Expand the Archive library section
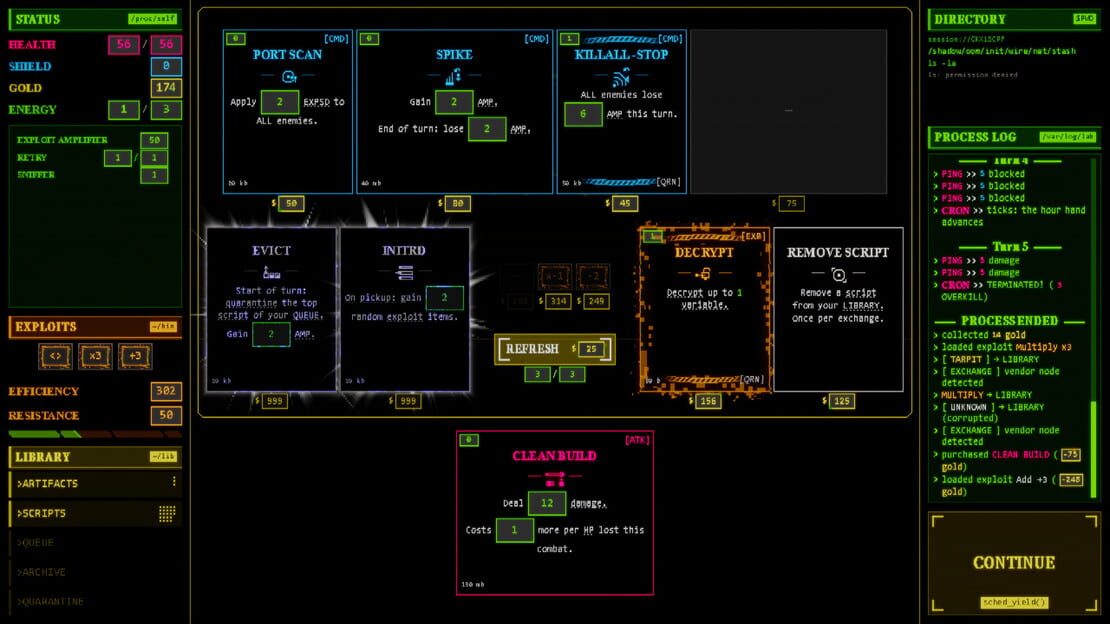 [96, 572]
